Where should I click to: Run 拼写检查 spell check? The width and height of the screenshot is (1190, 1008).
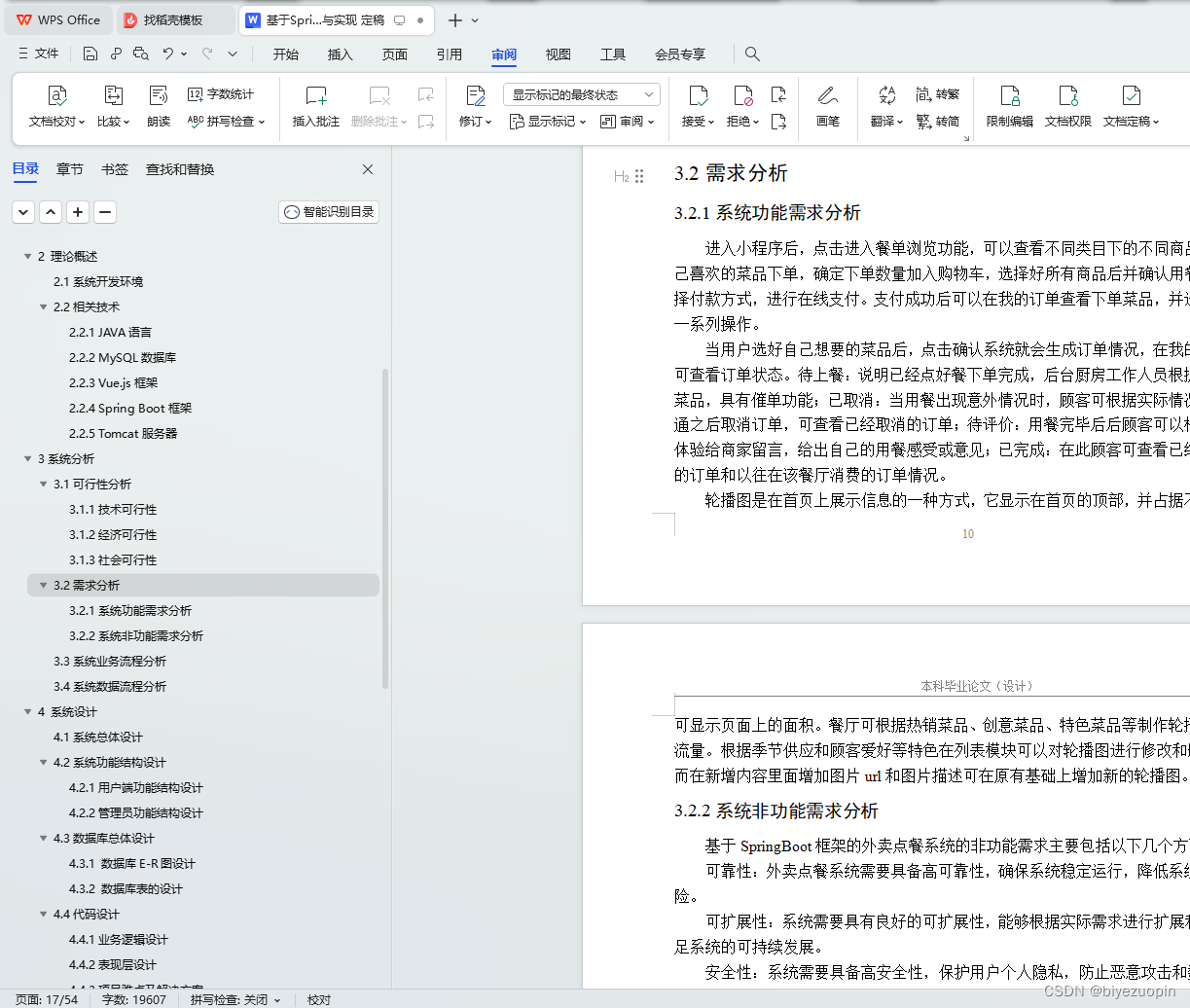tap(226, 122)
